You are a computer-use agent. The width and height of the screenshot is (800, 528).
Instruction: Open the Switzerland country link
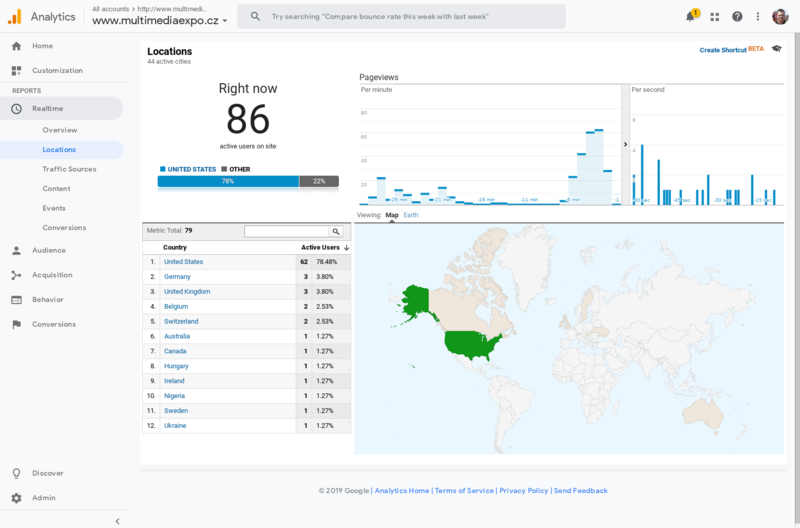(x=181, y=321)
